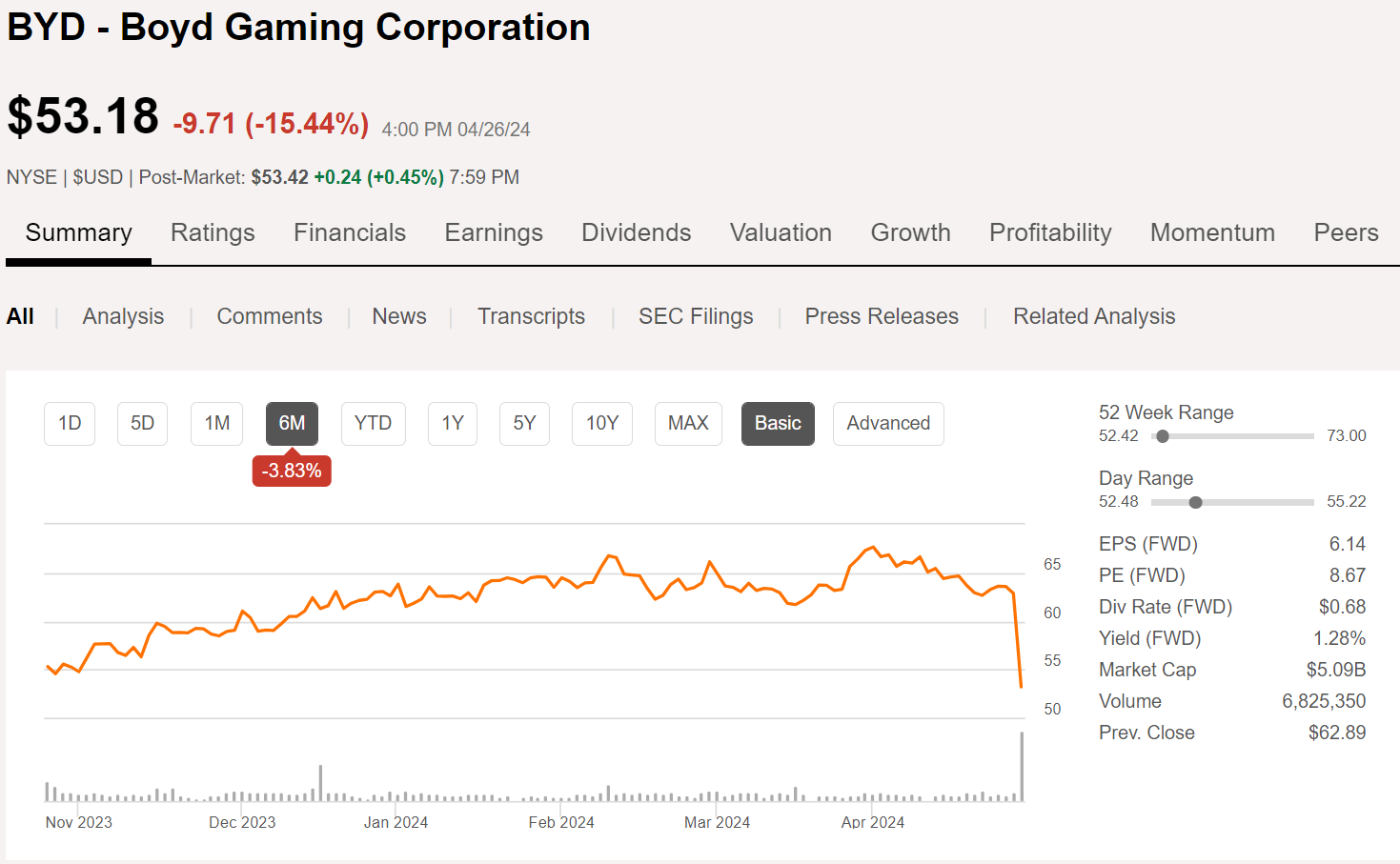Image resolution: width=1400 pixels, height=864 pixels.
Task: Switch chart to 5Y range
Action: [x=524, y=424]
